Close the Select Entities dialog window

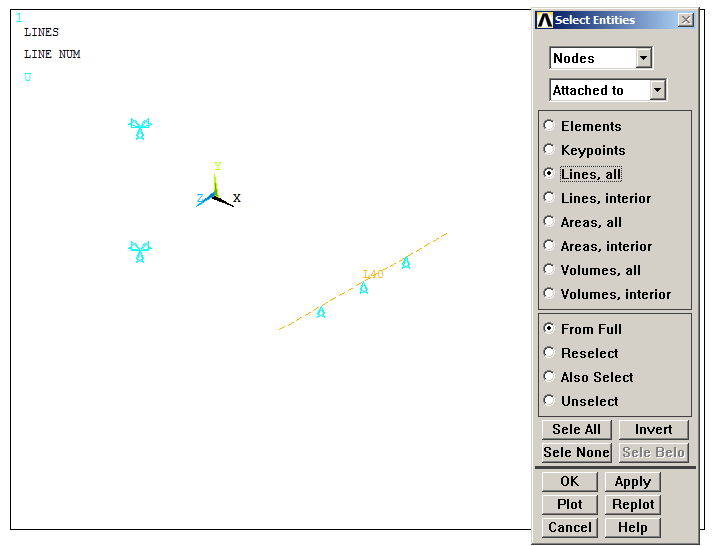click(x=686, y=20)
